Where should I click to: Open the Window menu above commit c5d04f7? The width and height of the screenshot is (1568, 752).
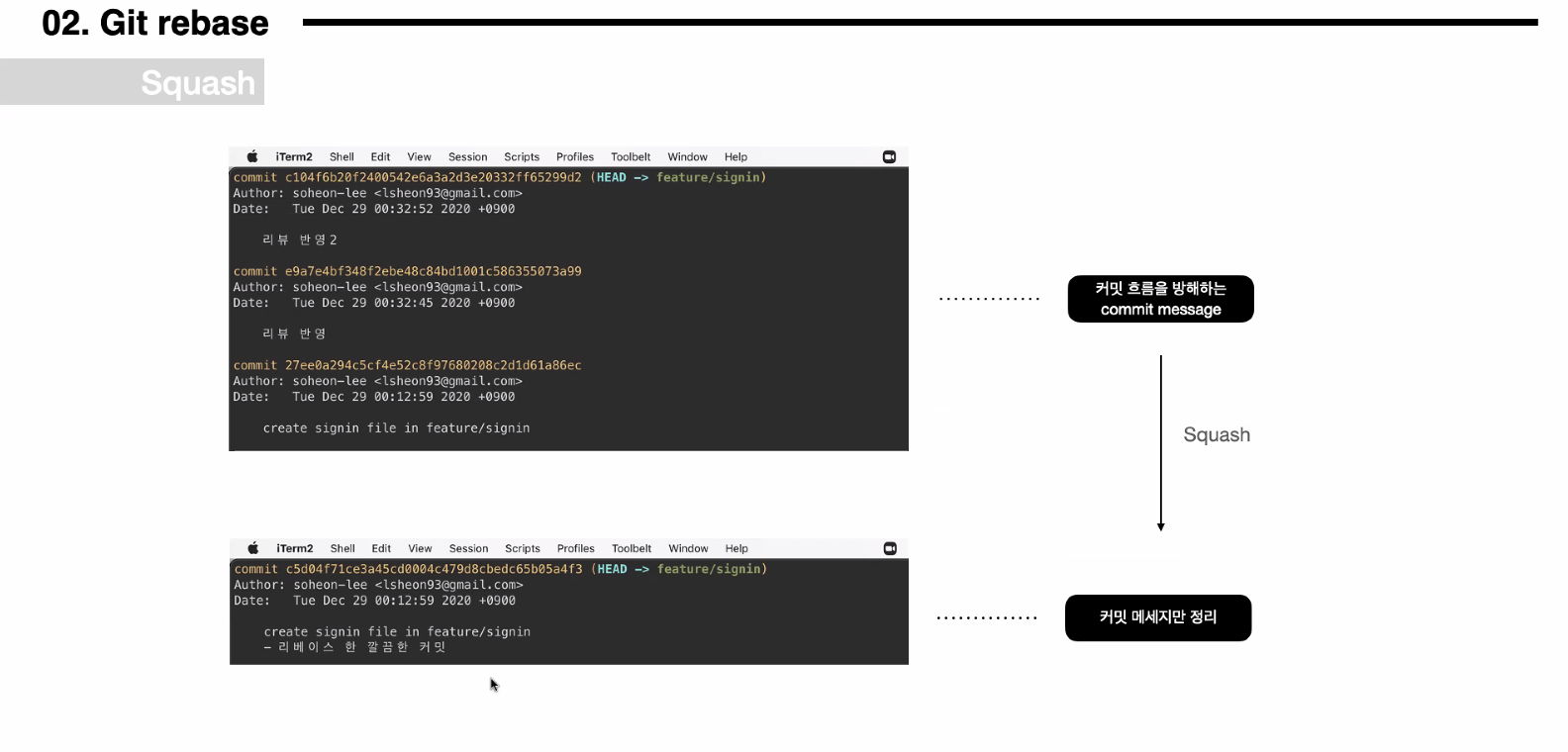click(x=688, y=548)
